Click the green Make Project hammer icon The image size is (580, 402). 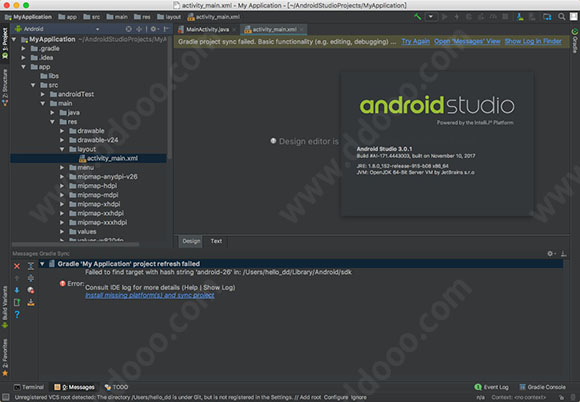click(418, 17)
